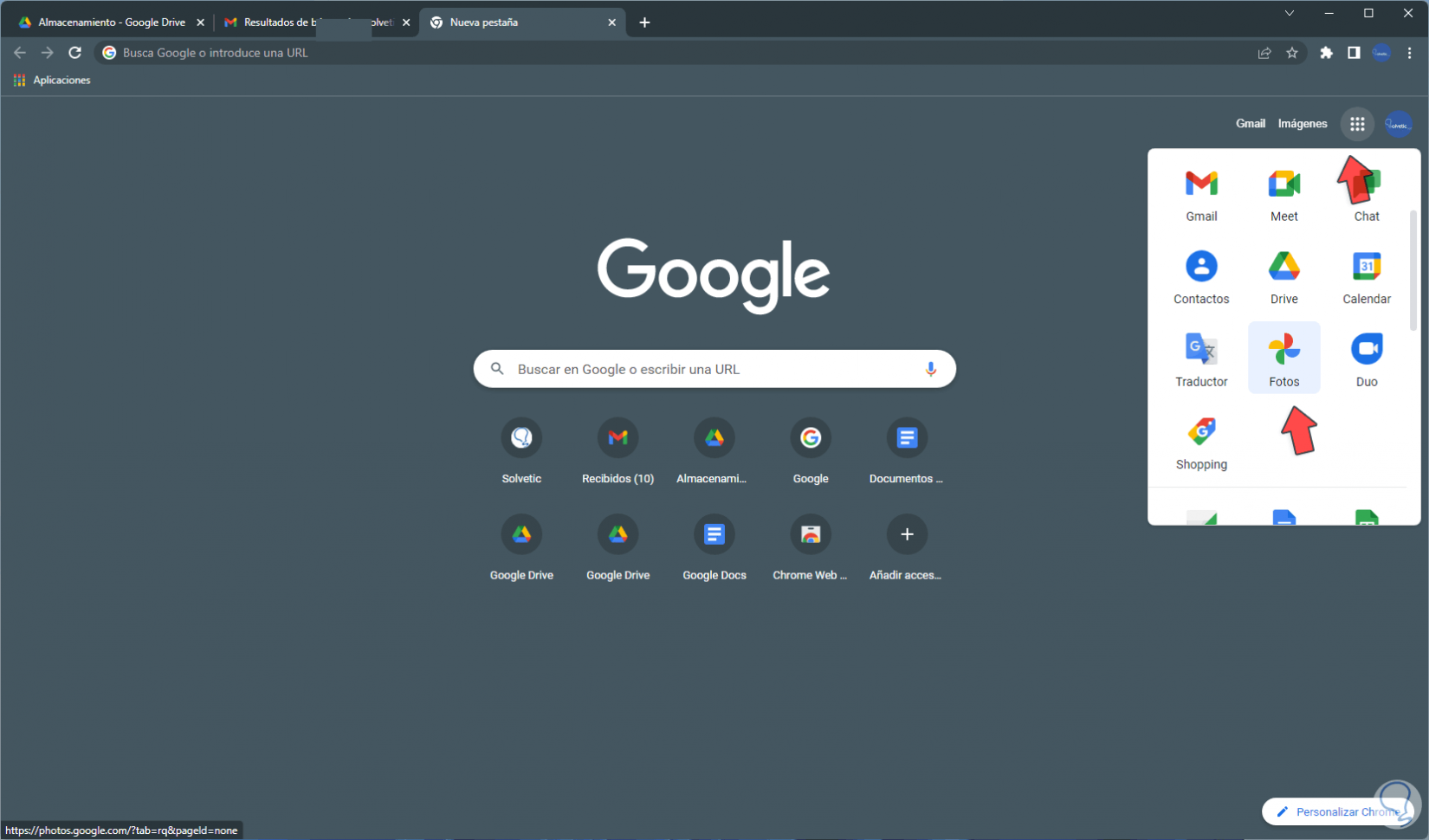Close the Almacenamiento - Google Drive tab
Image resolution: width=1429 pixels, height=840 pixels.
pos(200,23)
